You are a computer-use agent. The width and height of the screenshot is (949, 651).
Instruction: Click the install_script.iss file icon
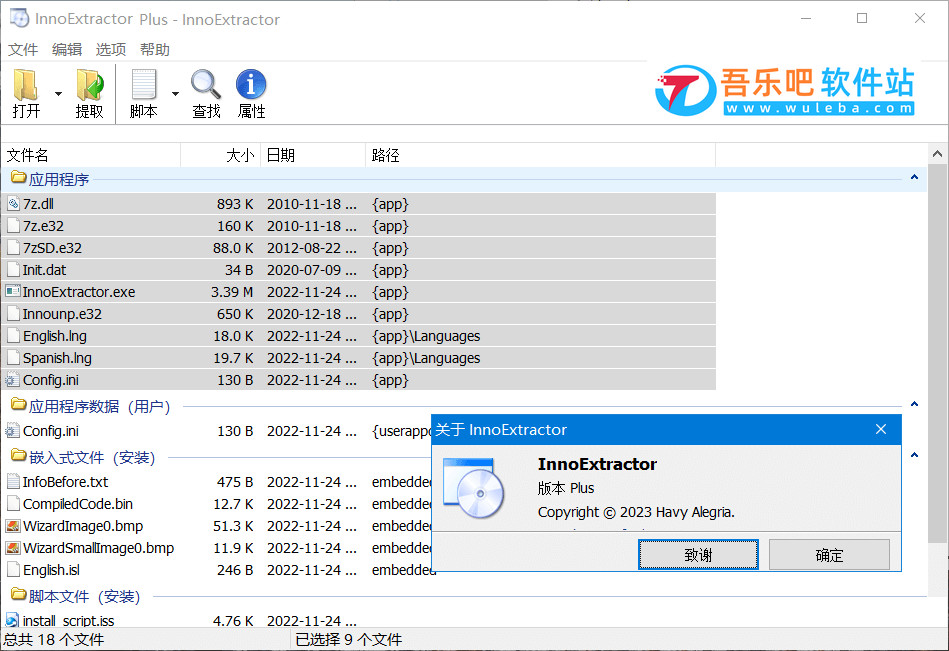pyautogui.click(x=12, y=620)
